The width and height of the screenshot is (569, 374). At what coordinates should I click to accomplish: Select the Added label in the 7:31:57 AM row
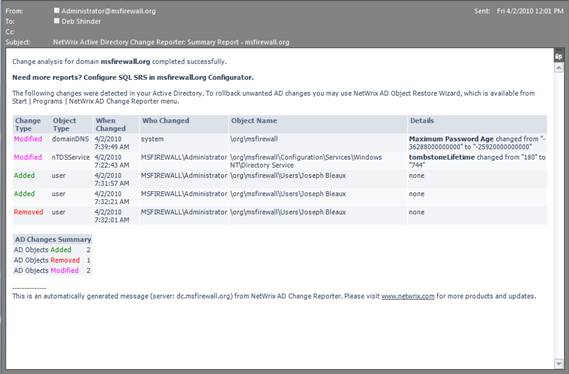pyautogui.click(x=24, y=176)
